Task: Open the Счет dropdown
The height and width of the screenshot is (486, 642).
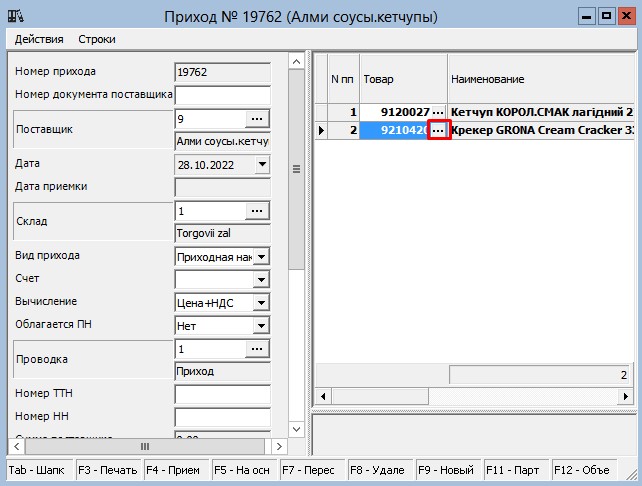Action: [x=262, y=280]
